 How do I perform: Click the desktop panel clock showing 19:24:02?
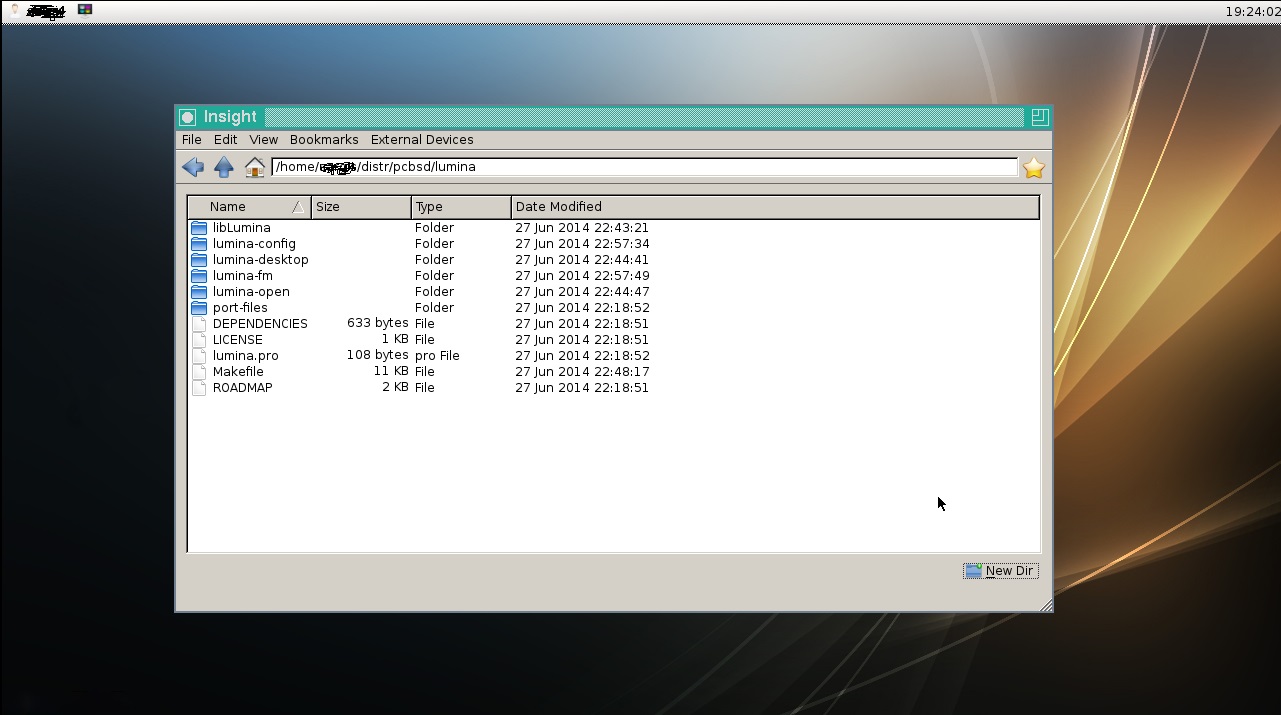point(1252,12)
